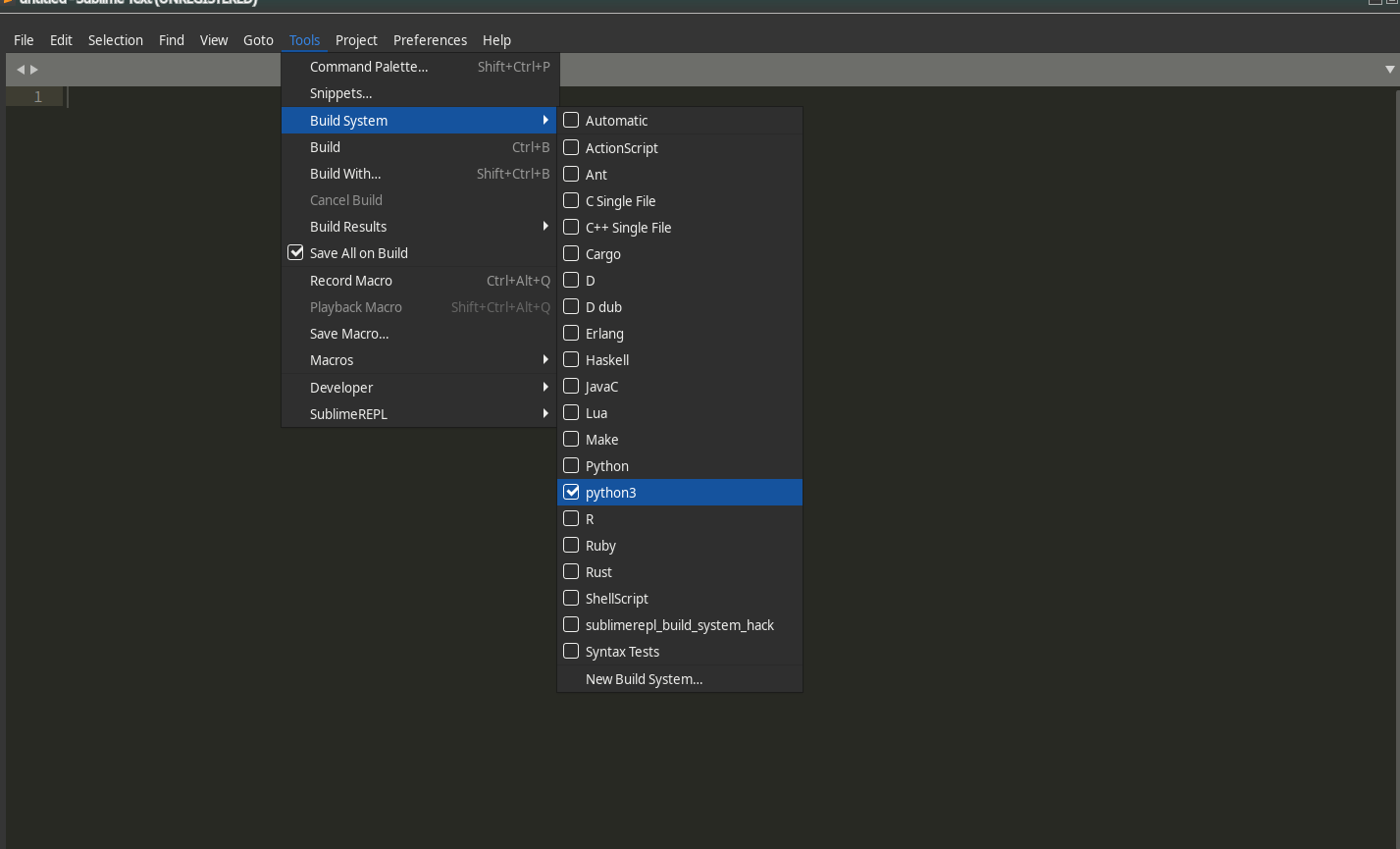The image size is (1400, 849).
Task: Choose C++ Single File build system
Action: click(x=680, y=227)
